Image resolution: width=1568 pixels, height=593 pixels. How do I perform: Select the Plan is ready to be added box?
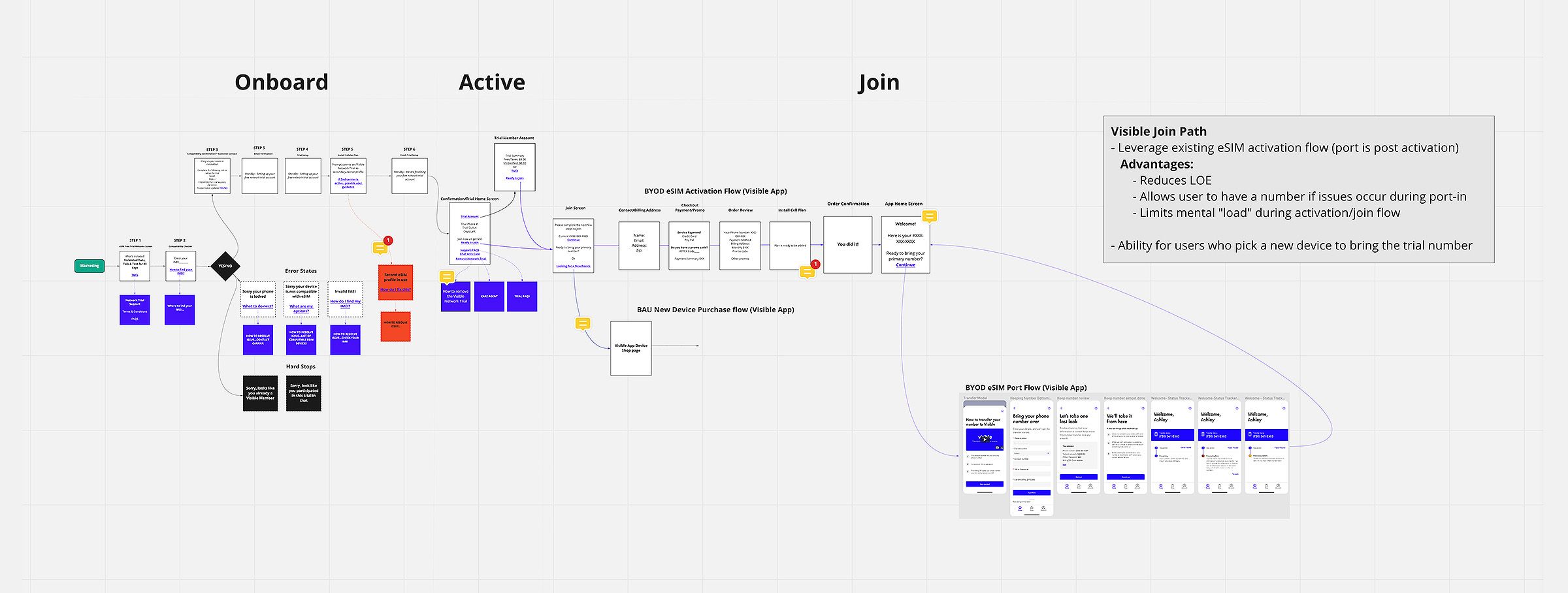click(790, 246)
